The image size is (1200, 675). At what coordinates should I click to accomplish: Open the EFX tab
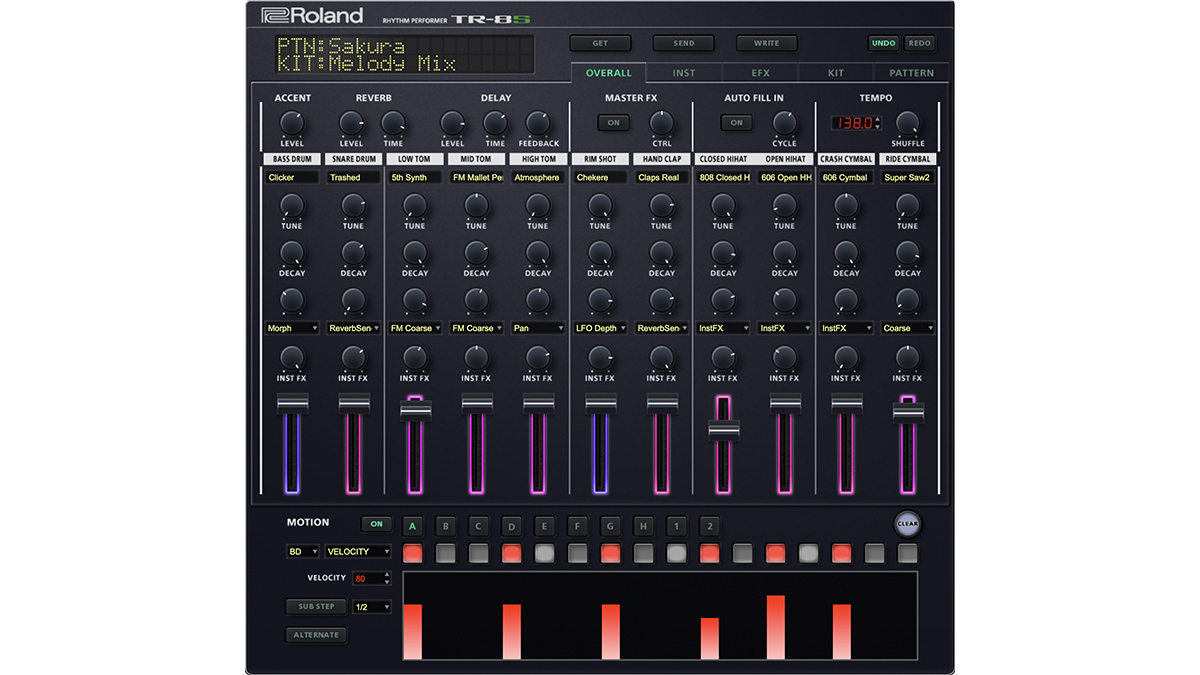click(760, 73)
